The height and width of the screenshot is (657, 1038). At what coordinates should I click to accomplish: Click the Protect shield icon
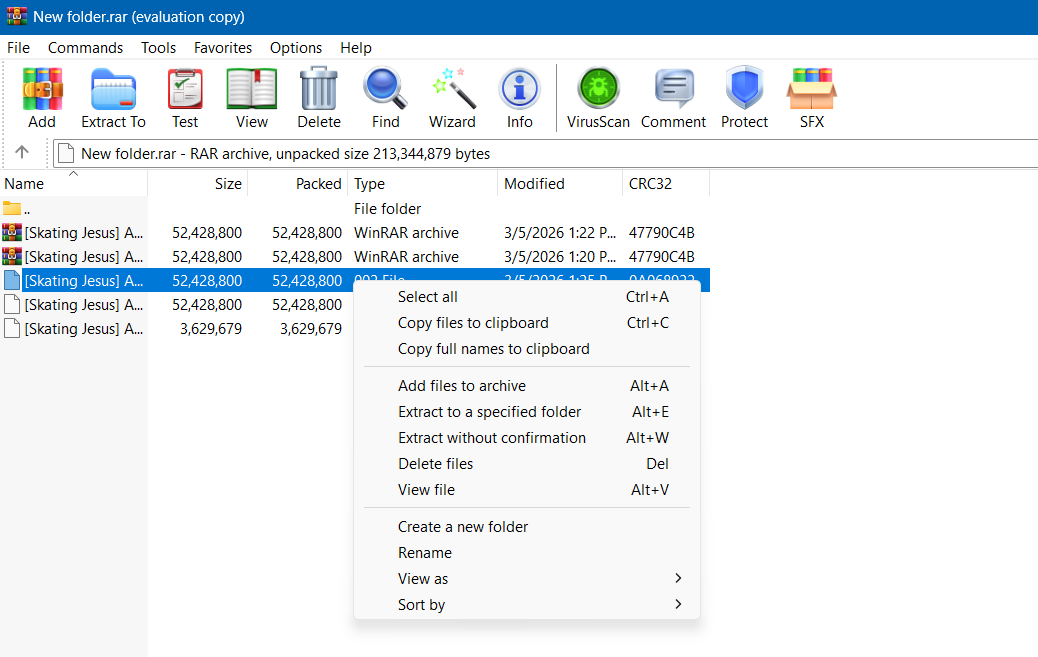click(744, 88)
